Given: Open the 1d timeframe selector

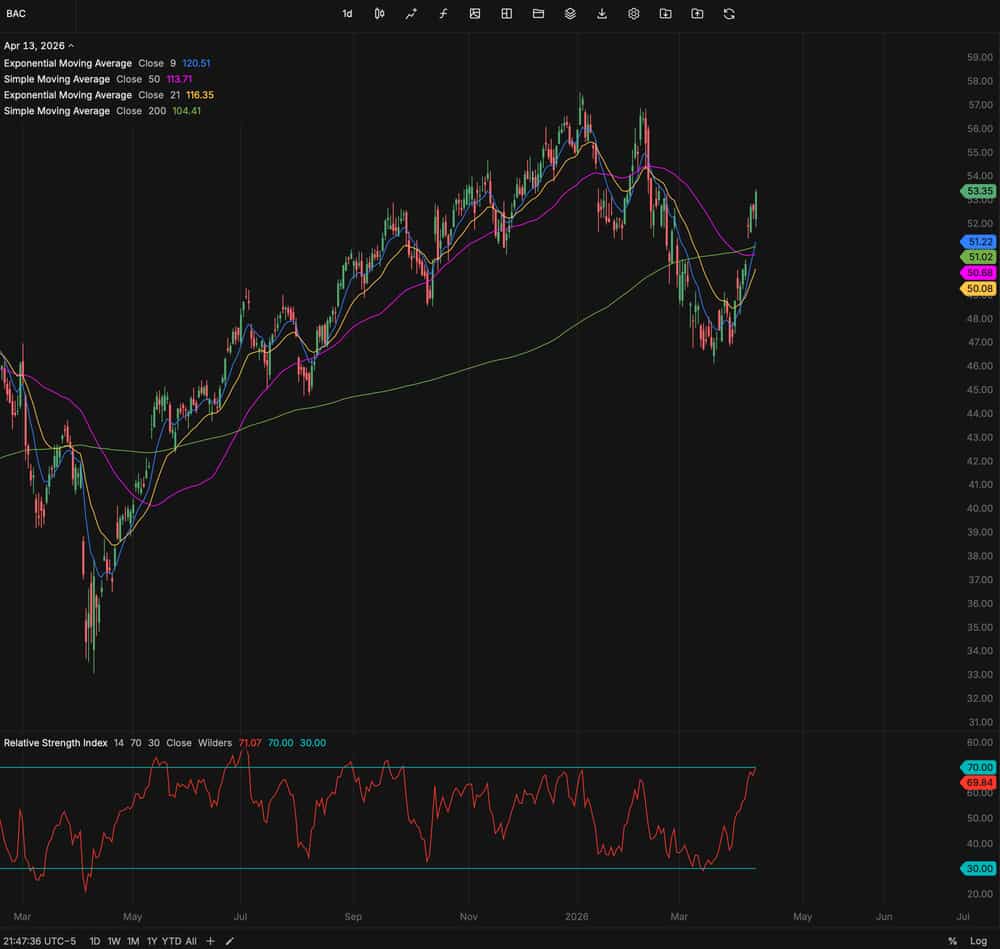Looking at the screenshot, I should coord(347,13).
